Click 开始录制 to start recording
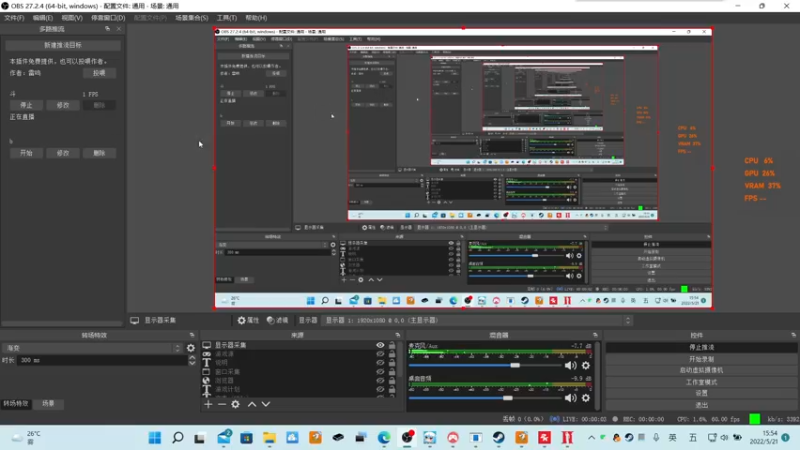 pyautogui.click(x=702, y=359)
